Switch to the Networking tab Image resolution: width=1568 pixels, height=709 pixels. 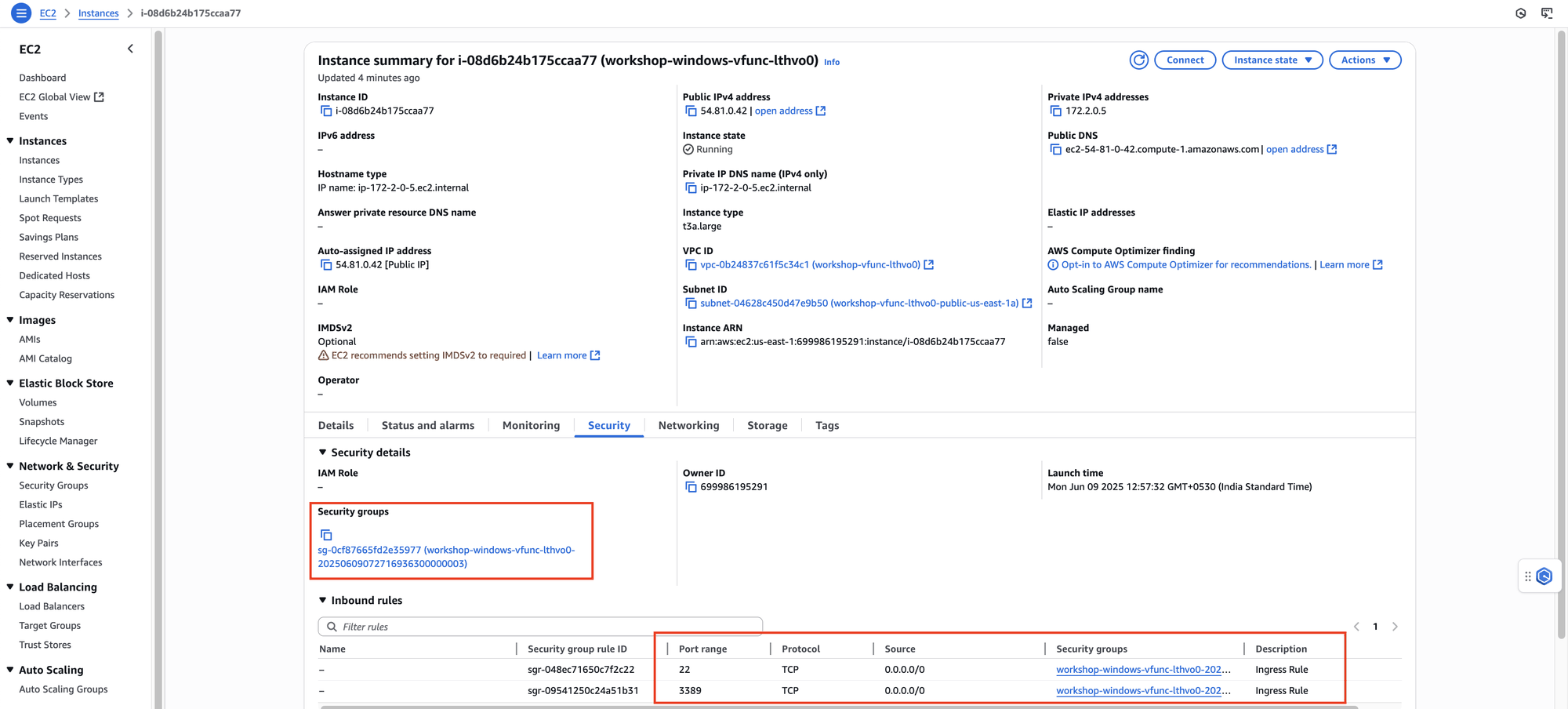(x=688, y=425)
